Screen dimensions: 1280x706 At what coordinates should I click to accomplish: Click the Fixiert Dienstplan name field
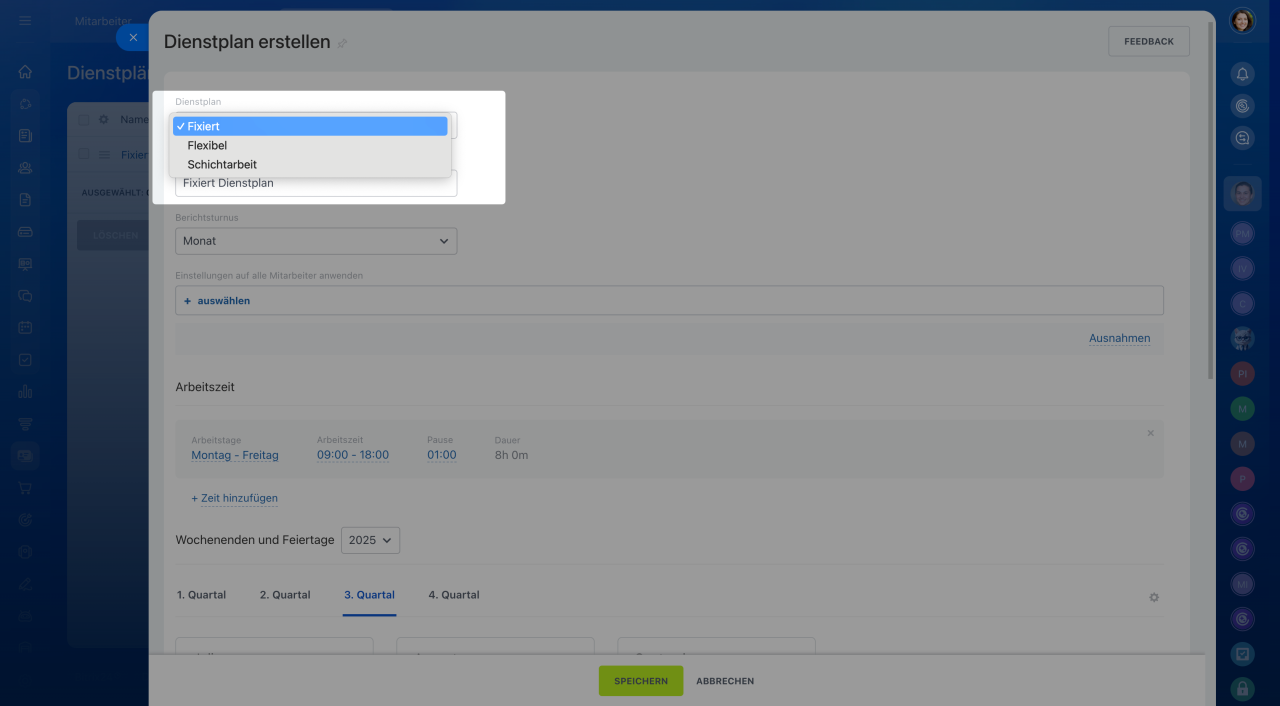click(x=316, y=184)
